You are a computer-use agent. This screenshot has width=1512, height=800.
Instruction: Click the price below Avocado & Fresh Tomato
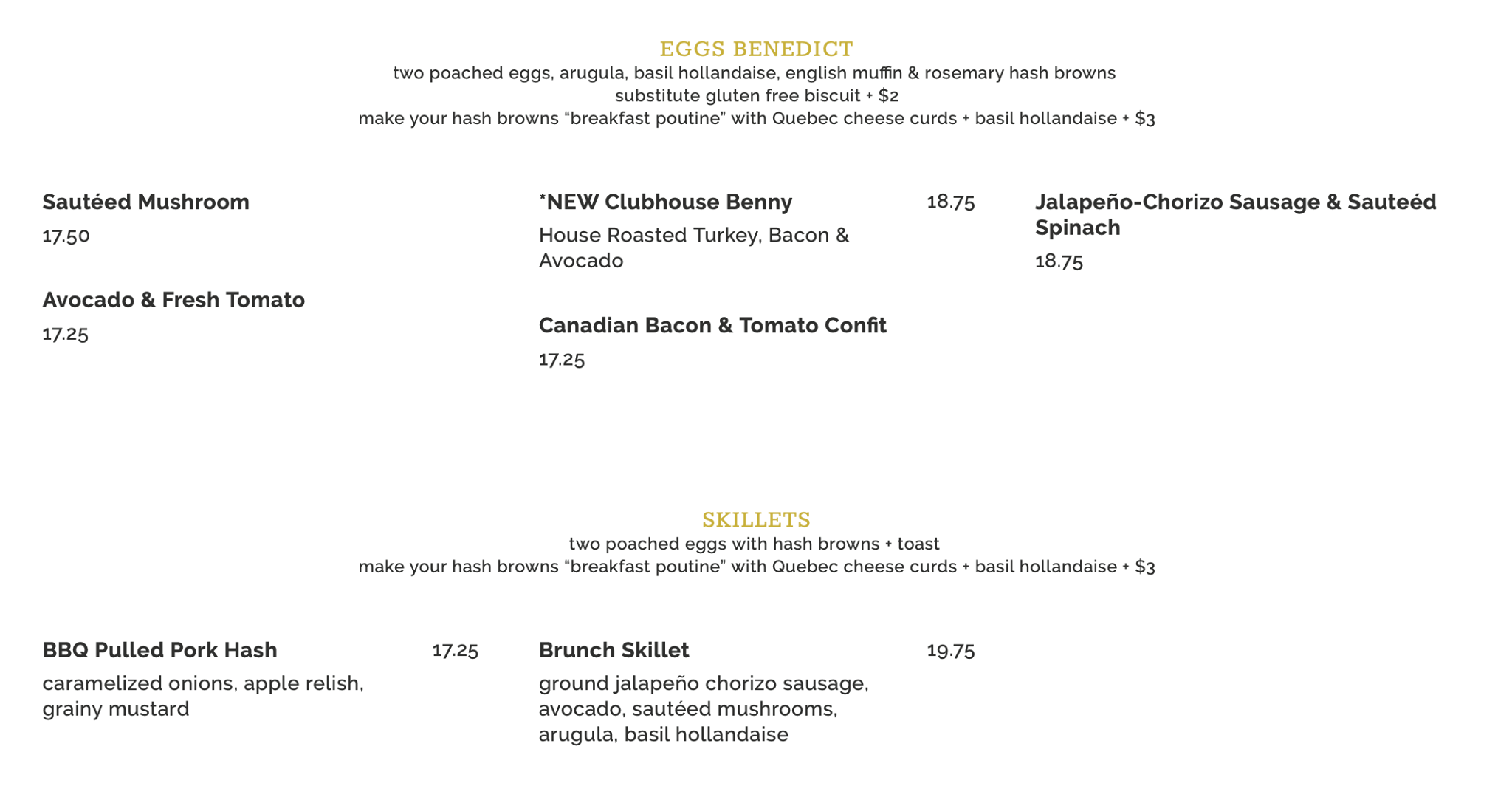65,334
